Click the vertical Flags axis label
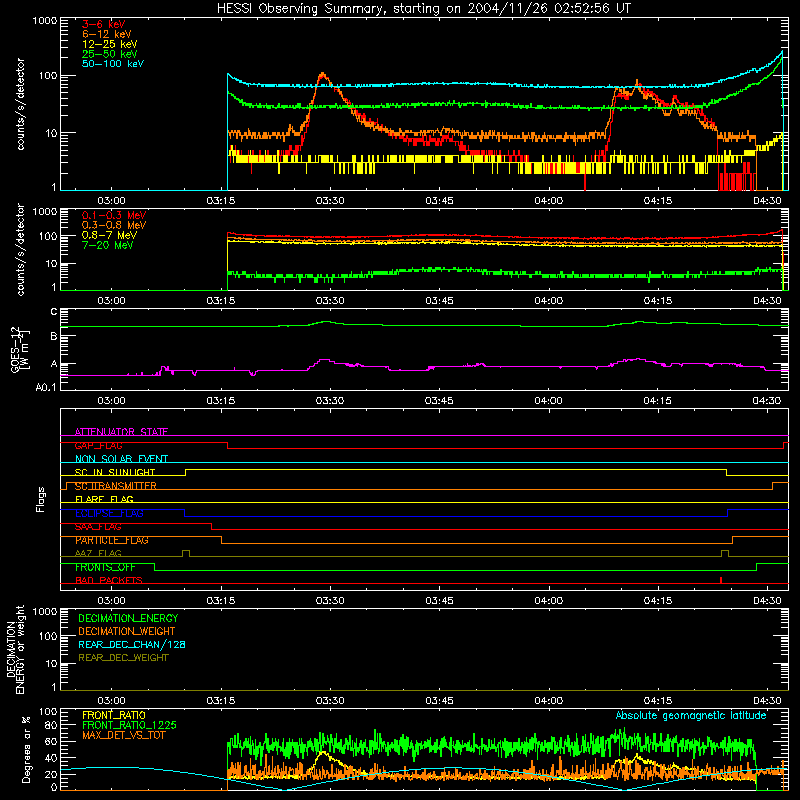Screen dimensions: 800x800 click(x=40, y=499)
